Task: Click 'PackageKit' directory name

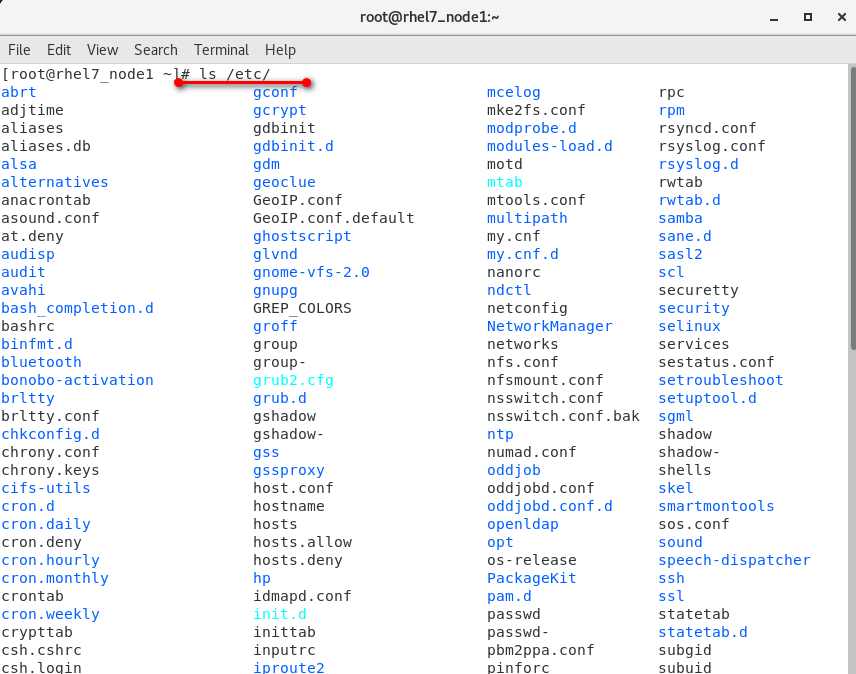Action: tap(532, 578)
